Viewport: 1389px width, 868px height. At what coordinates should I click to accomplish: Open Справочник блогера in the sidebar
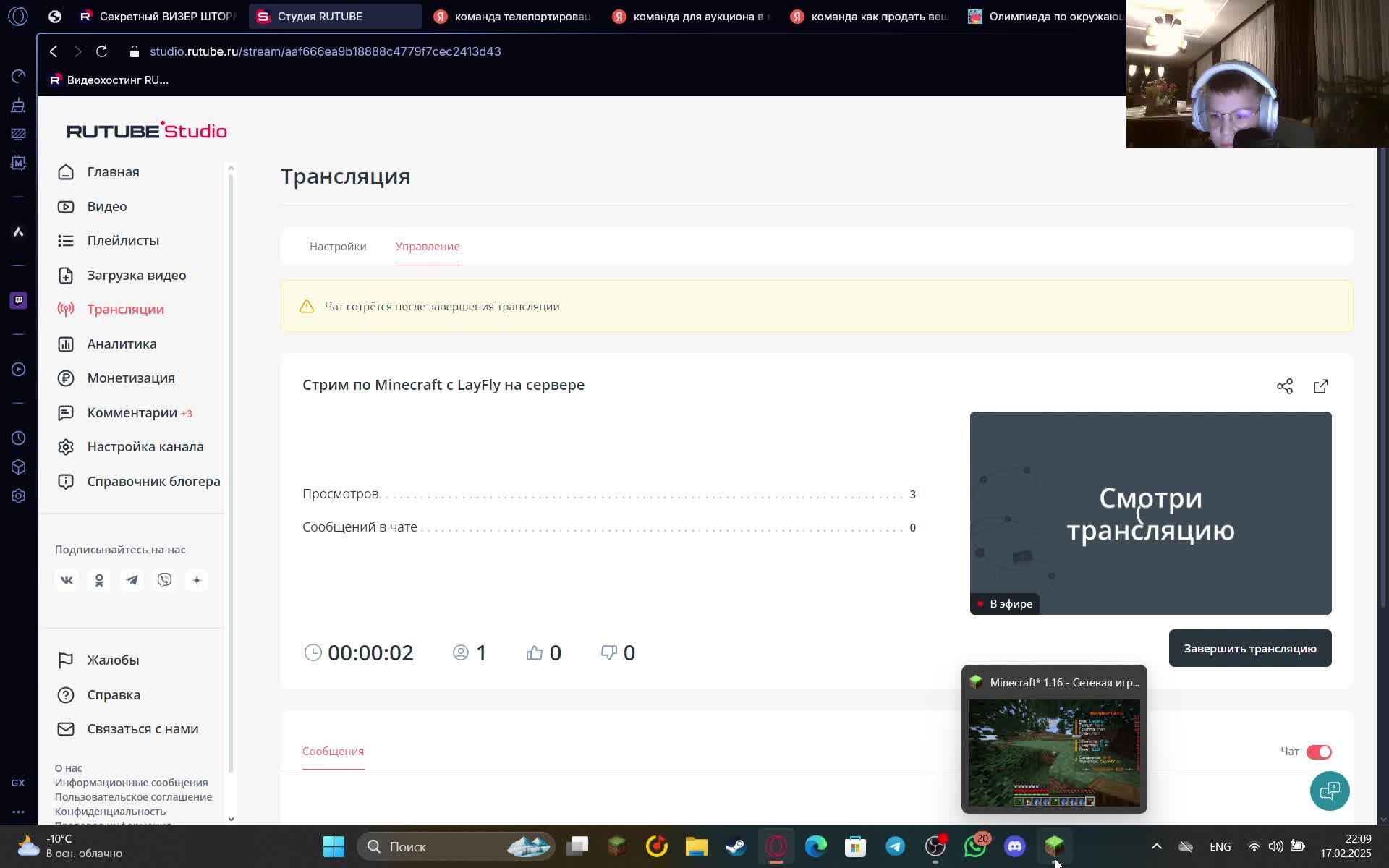click(x=153, y=482)
